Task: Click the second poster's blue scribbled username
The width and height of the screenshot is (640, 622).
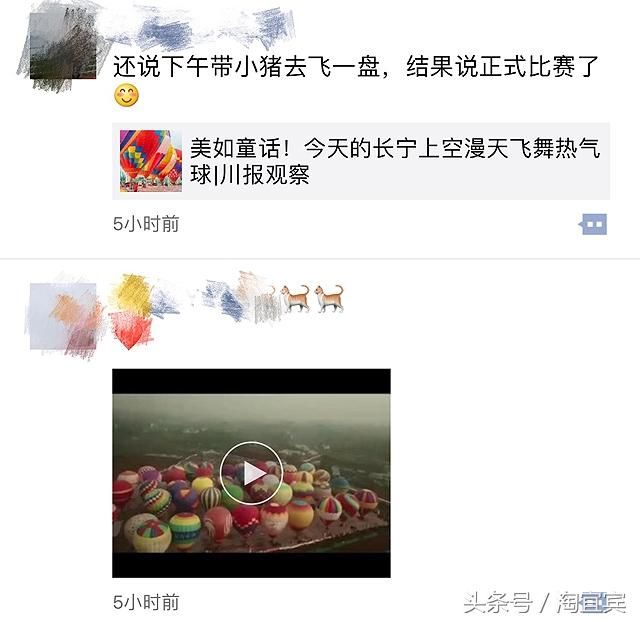Action: coord(224,300)
